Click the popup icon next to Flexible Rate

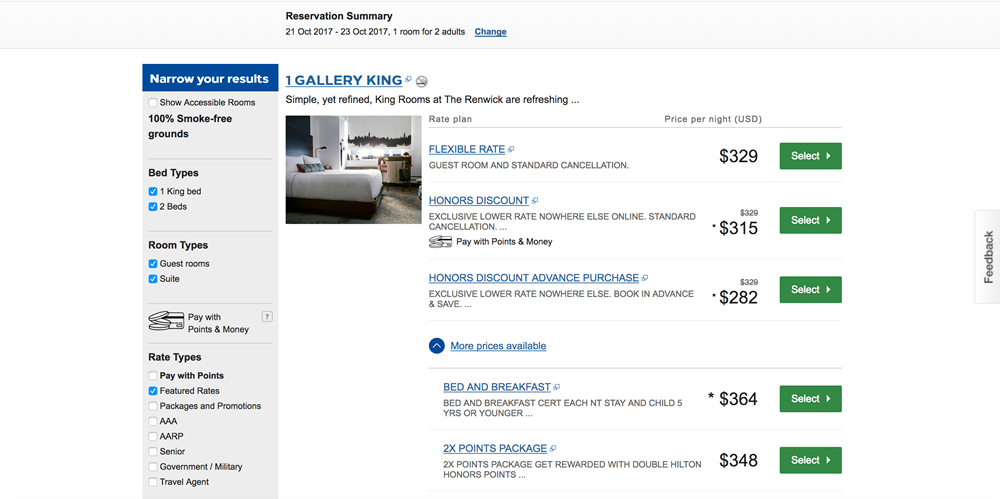tap(511, 150)
